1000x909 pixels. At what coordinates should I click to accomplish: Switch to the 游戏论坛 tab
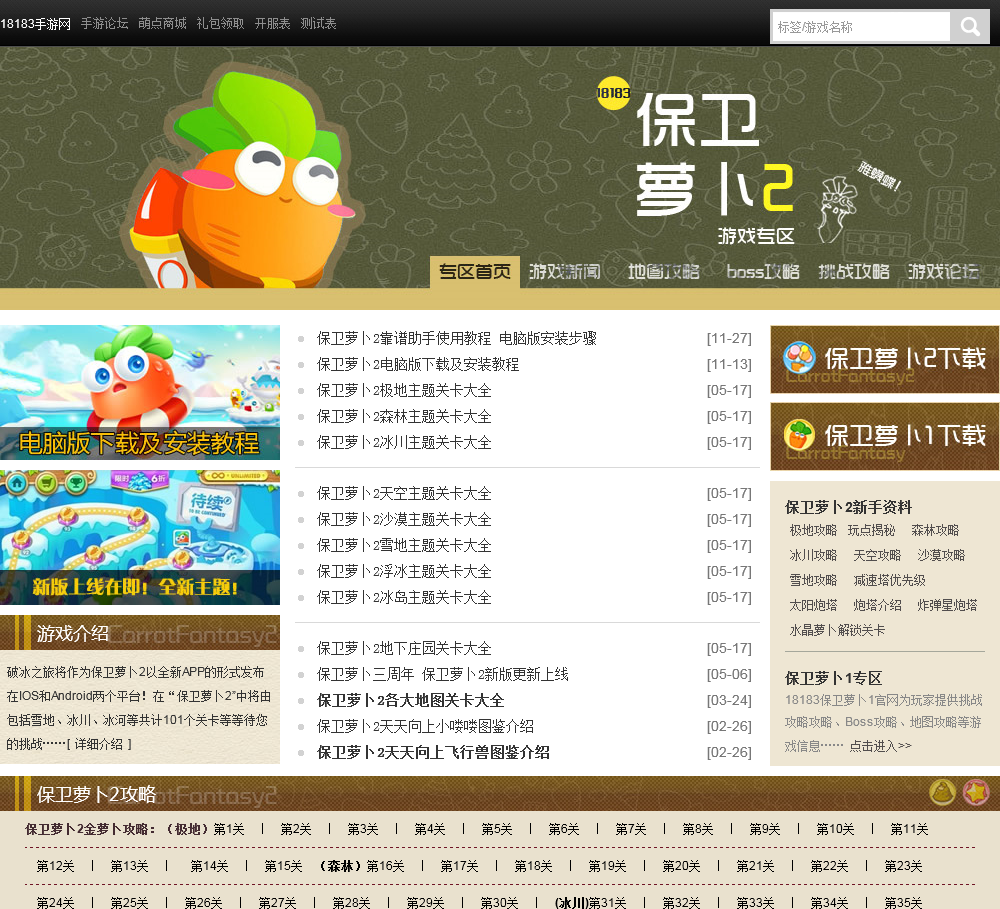coord(943,272)
